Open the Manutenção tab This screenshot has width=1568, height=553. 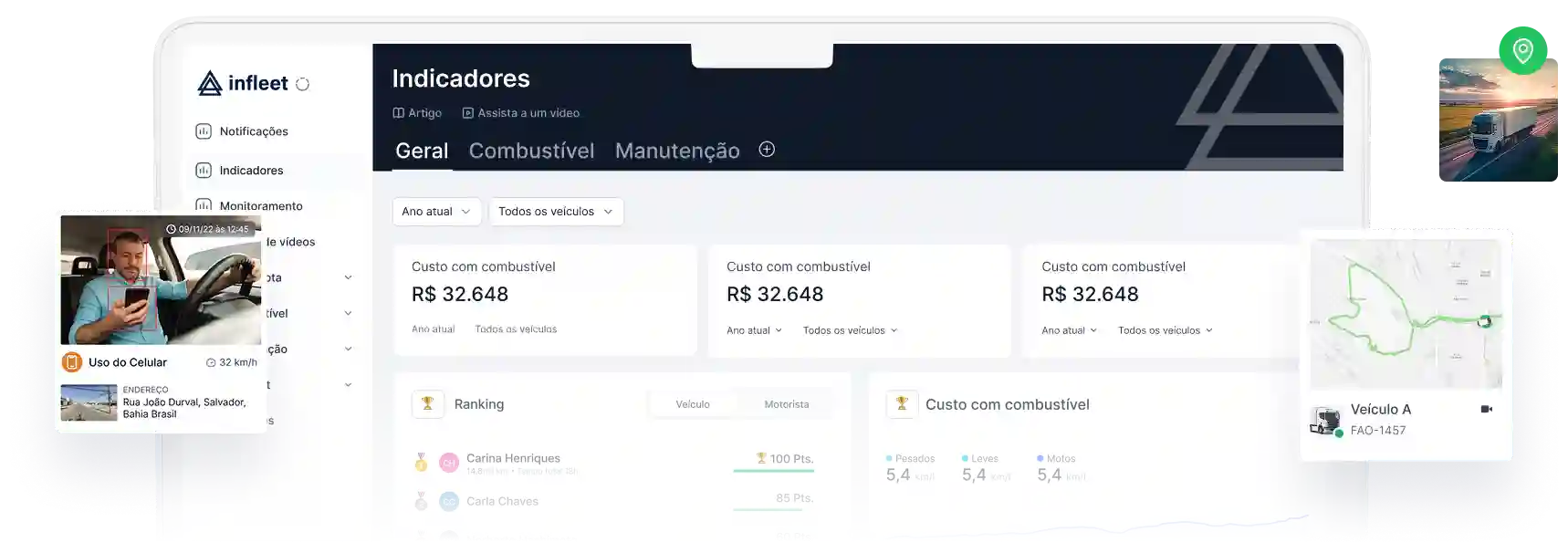(x=677, y=151)
